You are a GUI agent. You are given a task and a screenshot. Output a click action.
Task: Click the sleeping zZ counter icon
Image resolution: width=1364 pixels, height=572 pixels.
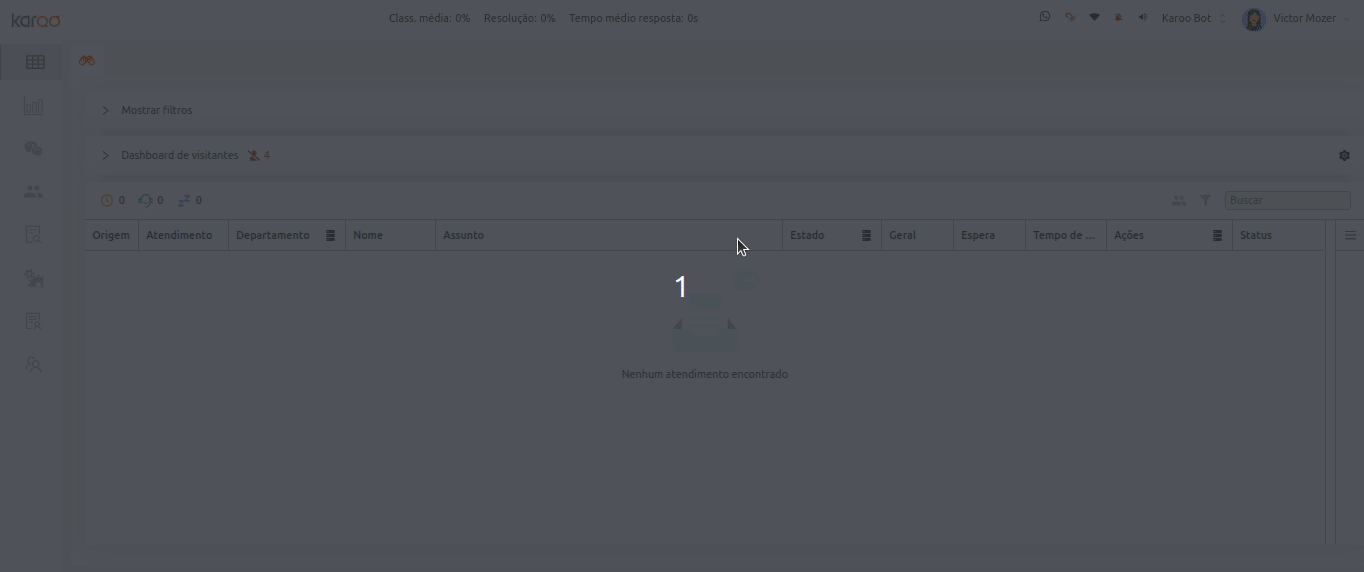pos(184,200)
